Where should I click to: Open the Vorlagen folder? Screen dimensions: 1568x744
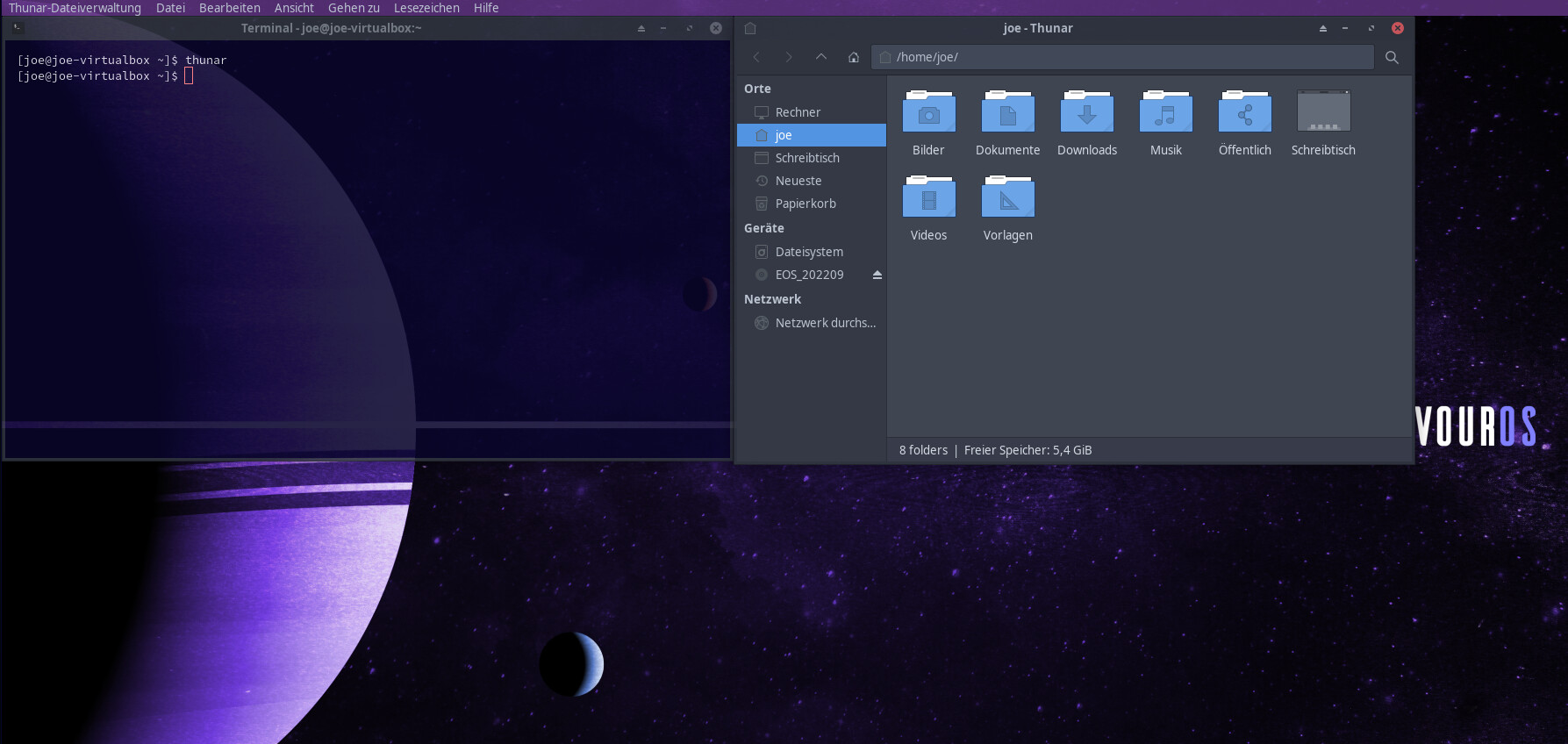pyautogui.click(x=1007, y=208)
